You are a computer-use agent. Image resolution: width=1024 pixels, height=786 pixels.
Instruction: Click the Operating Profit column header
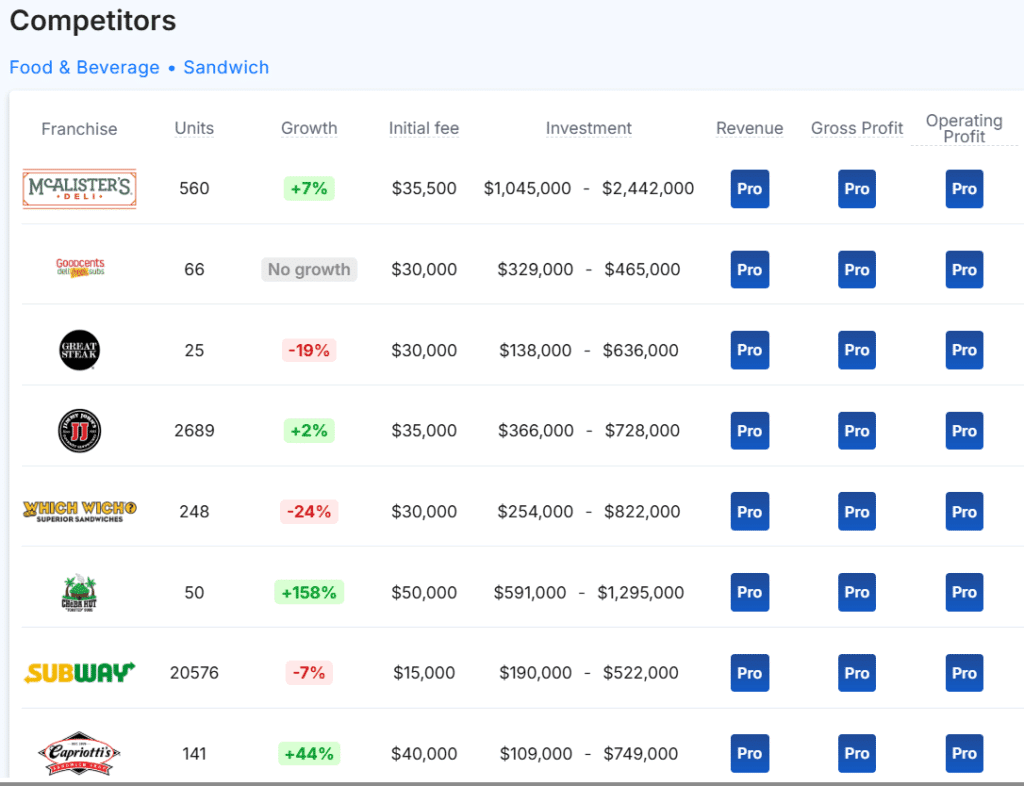tap(964, 129)
